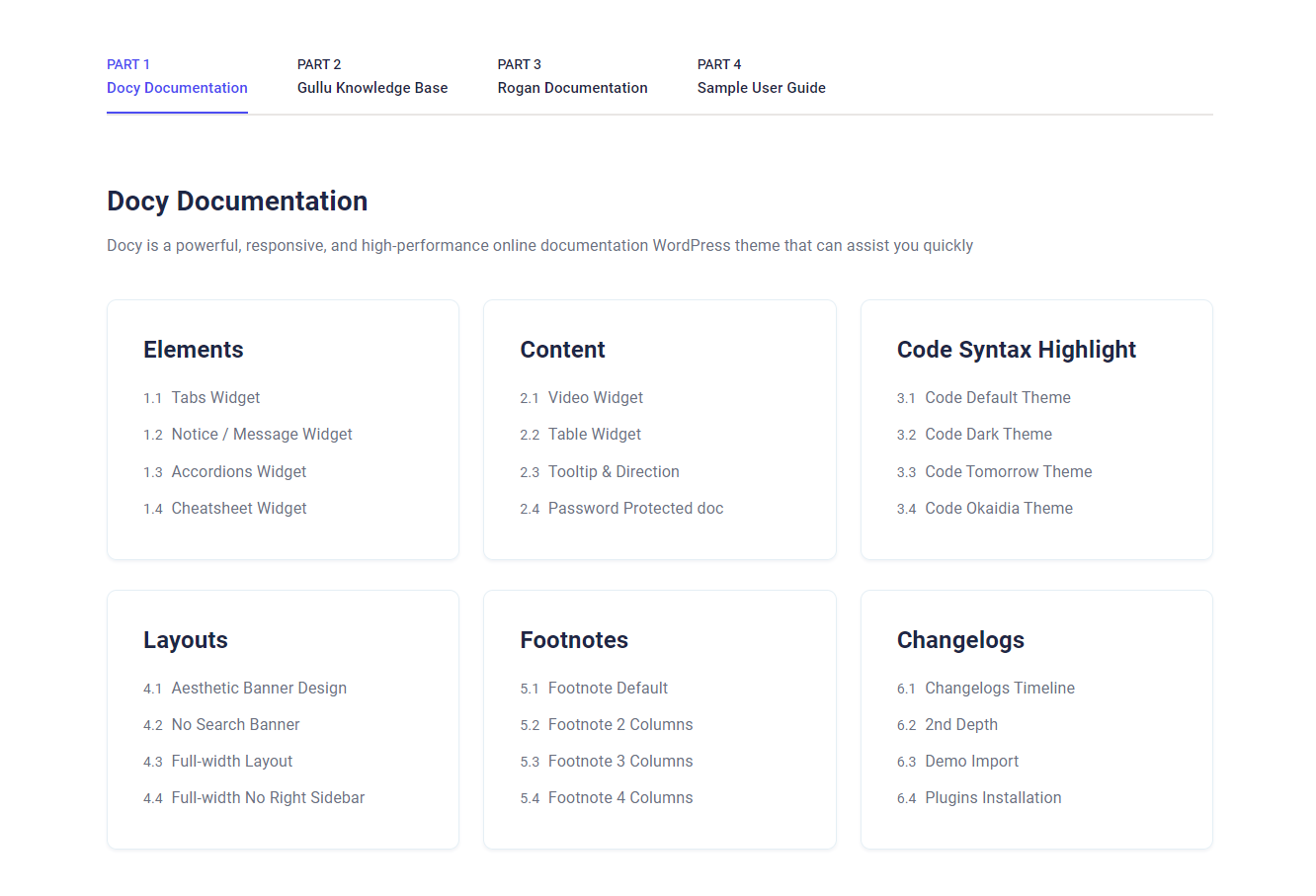Select the Code Okaidia Theme link
This screenshot has width=1316, height=896.
tap(998, 509)
